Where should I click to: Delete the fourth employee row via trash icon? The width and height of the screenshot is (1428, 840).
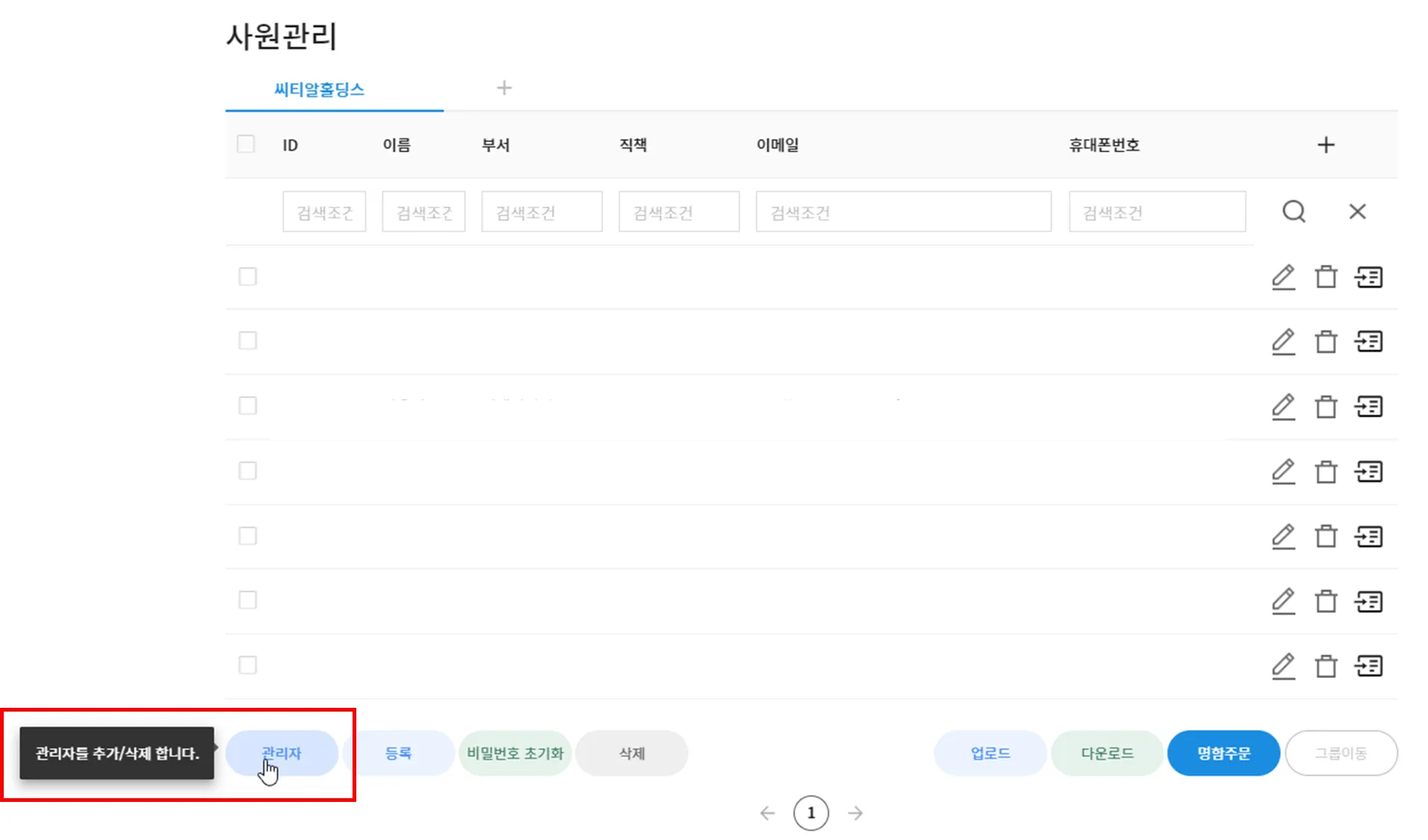coord(1326,471)
